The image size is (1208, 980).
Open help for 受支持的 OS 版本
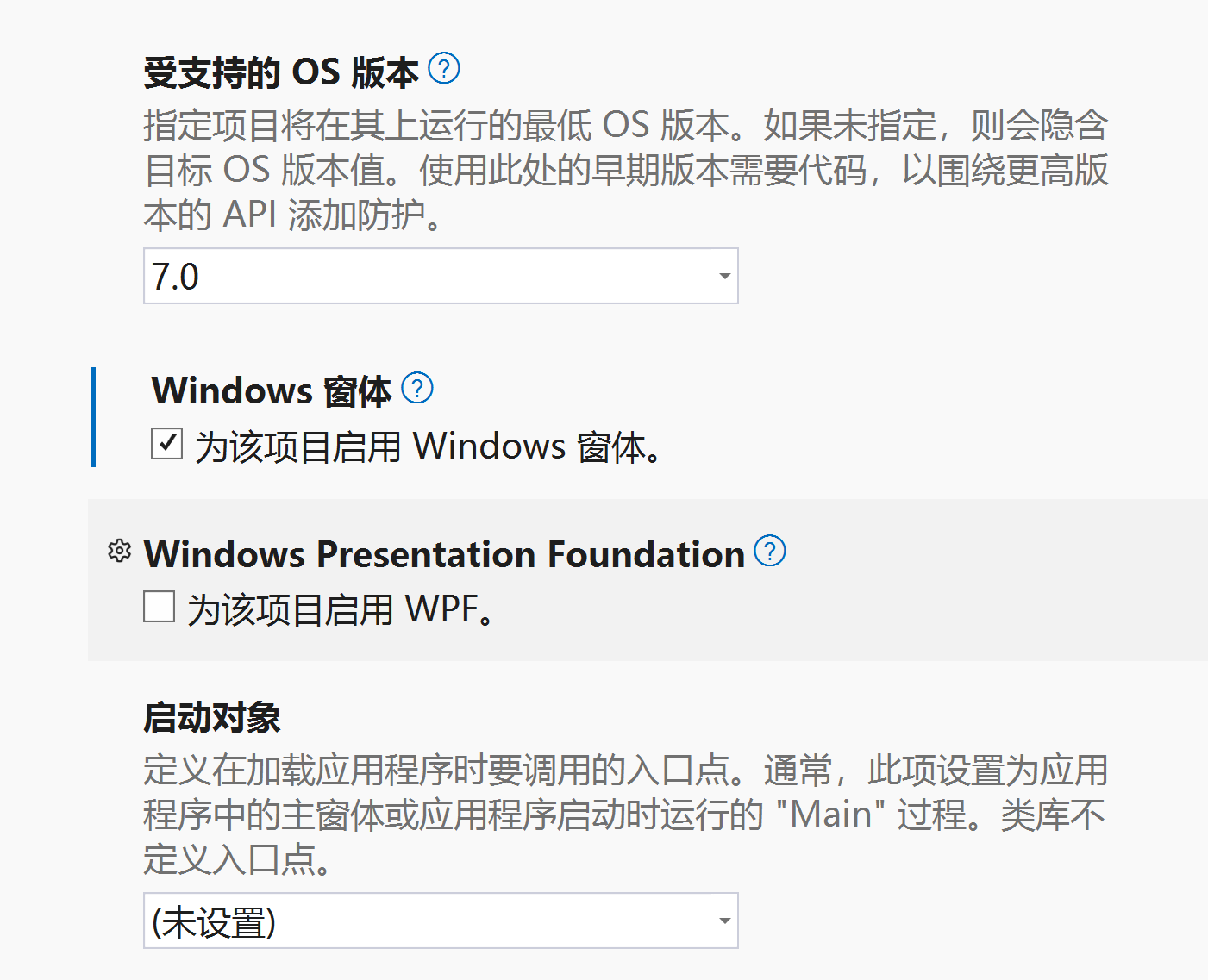point(444,68)
